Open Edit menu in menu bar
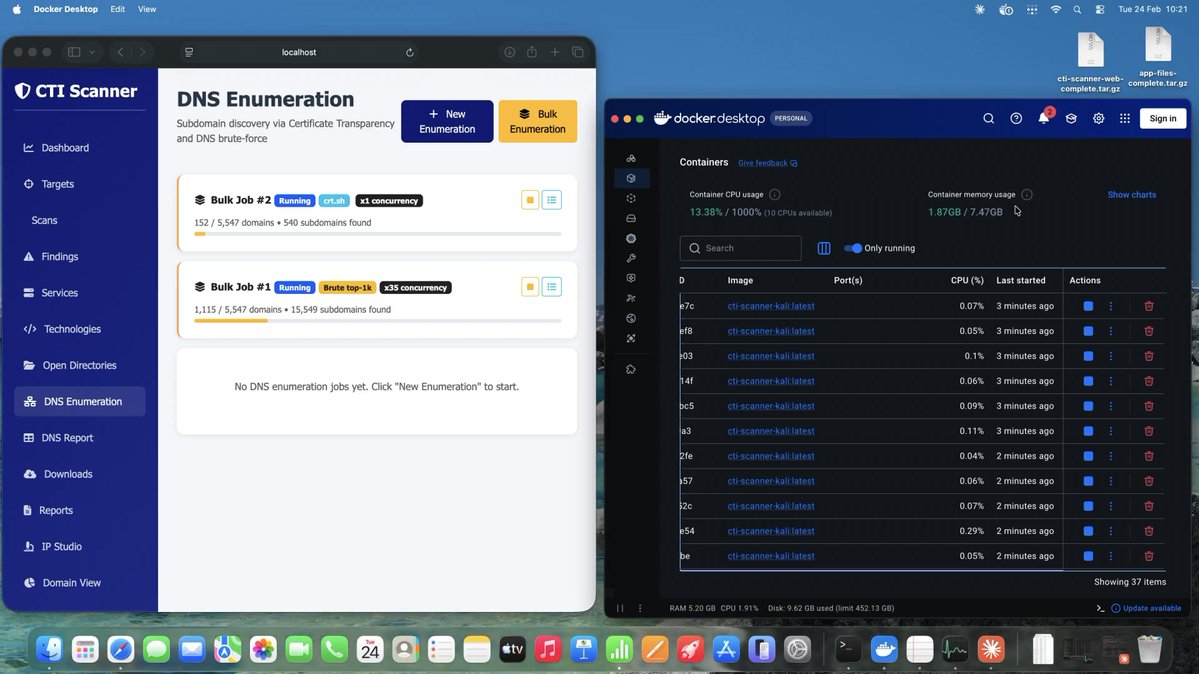Screen dimensions: 1199x674 pos(117,9)
